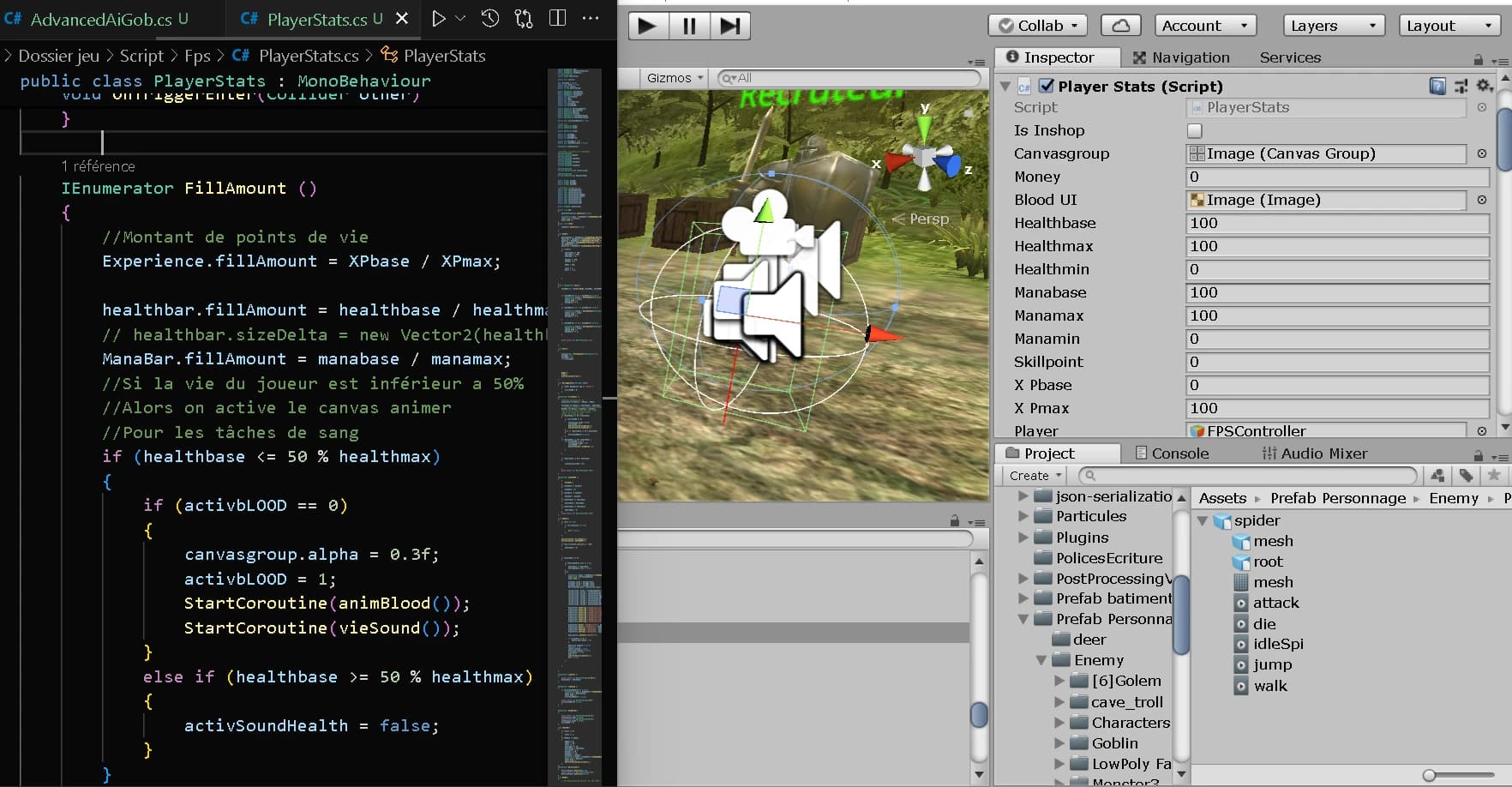Collapse the spider prefab asset
1512x787 pixels.
coord(1203,520)
